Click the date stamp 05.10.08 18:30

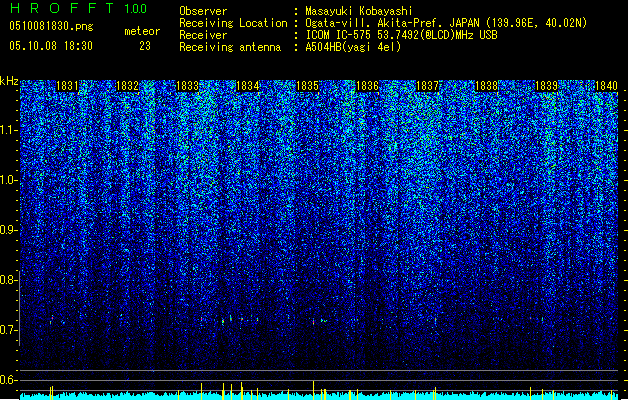(x=51, y=46)
